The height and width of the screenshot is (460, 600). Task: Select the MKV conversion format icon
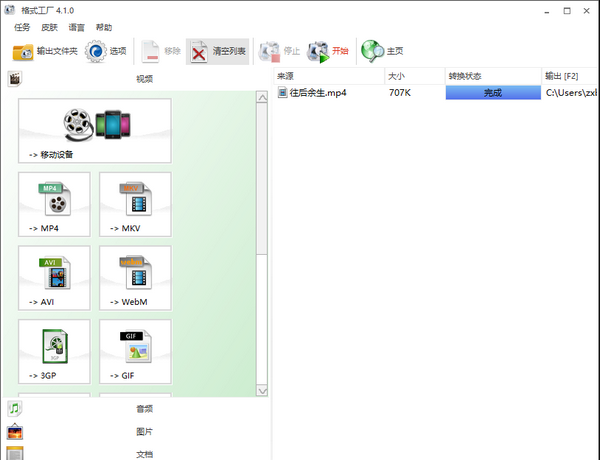point(134,204)
